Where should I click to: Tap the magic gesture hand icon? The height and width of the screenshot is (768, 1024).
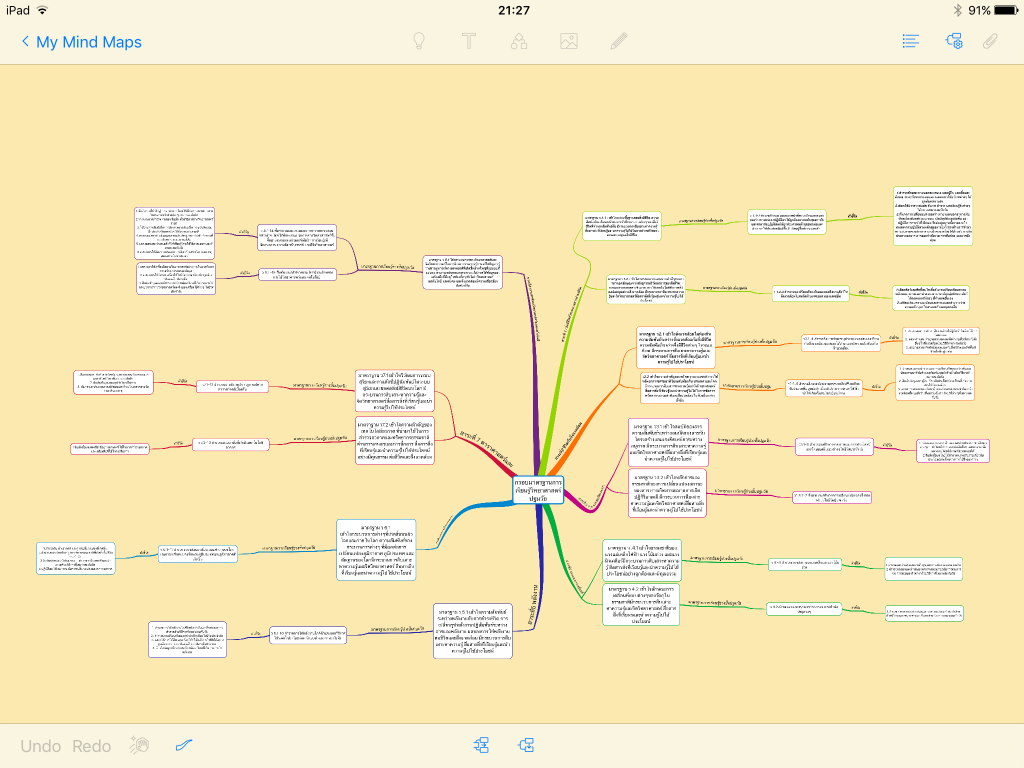coord(140,746)
